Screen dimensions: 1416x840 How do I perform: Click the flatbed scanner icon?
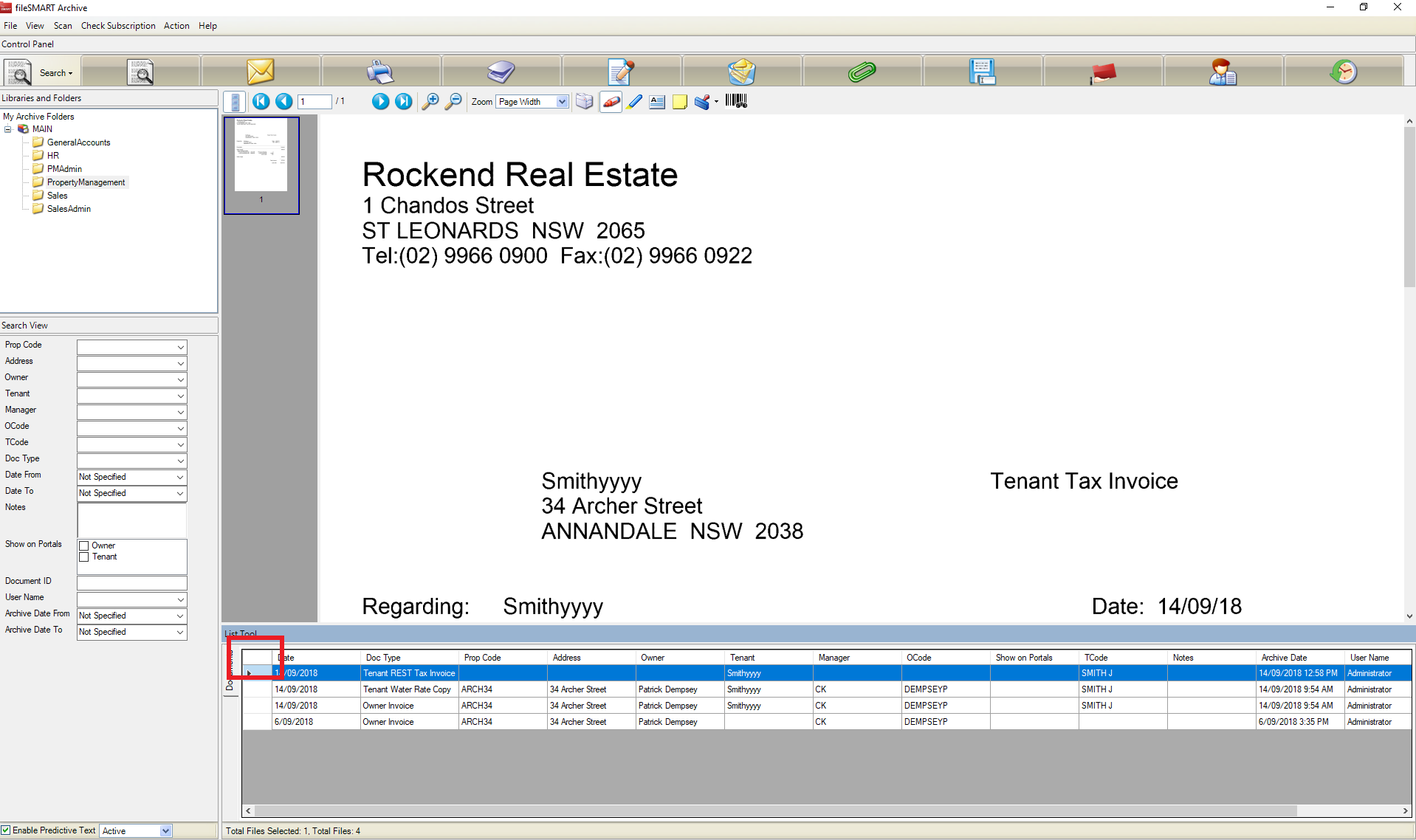tap(501, 72)
